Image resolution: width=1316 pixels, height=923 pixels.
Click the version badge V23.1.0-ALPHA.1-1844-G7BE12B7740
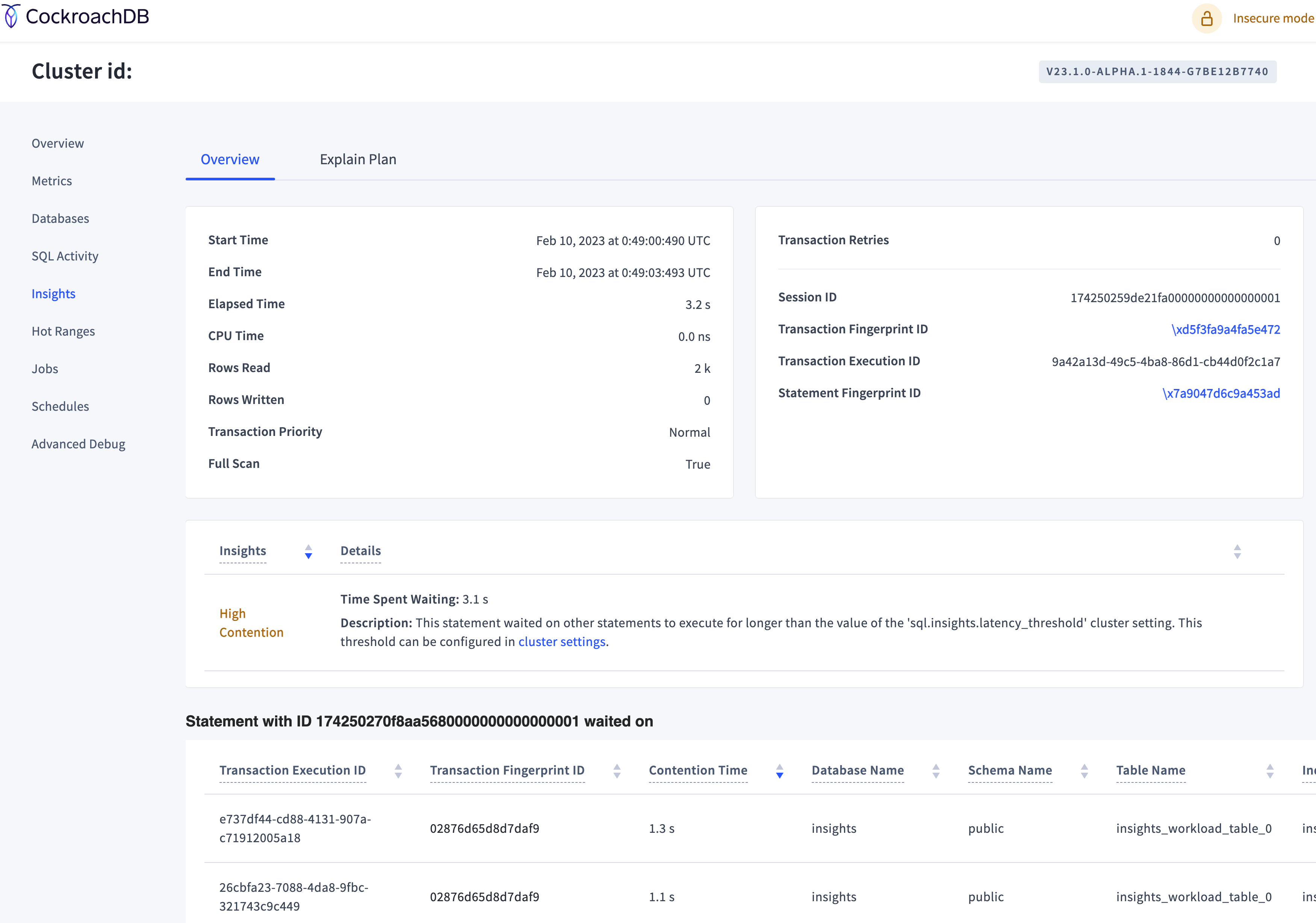coord(1157,72)
